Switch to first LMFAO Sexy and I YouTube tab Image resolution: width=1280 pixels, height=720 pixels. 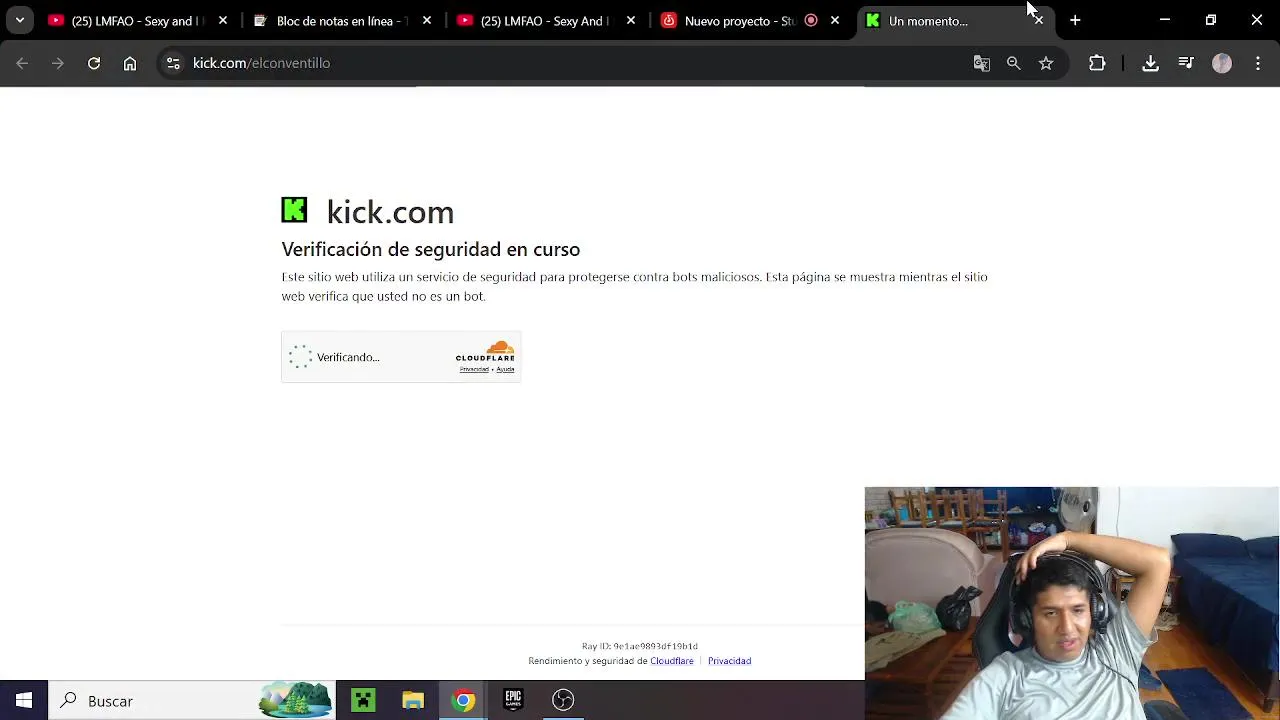click(x=139, y=20)
